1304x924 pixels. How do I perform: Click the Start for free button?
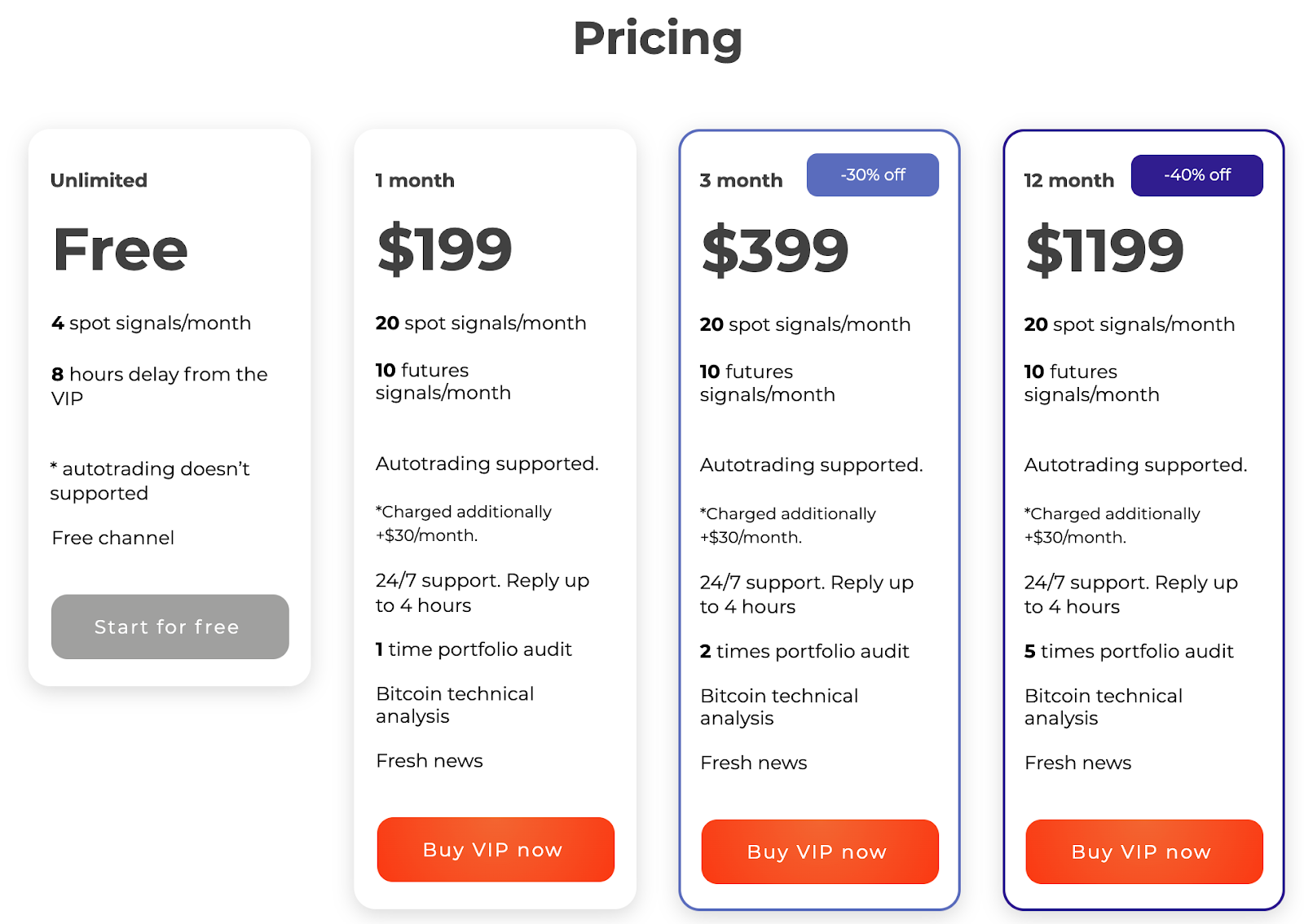pyautogui.click(x=170, y=627)
